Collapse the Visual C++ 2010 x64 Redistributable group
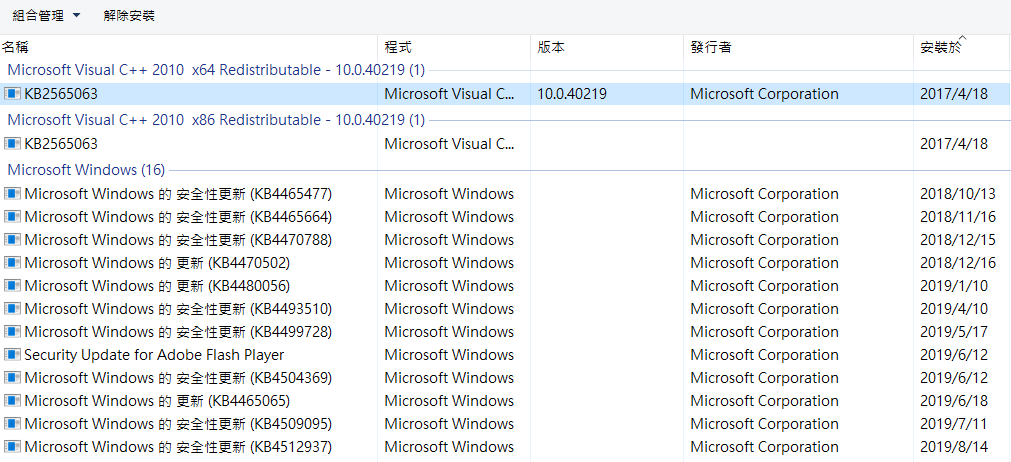 (216, 70)
